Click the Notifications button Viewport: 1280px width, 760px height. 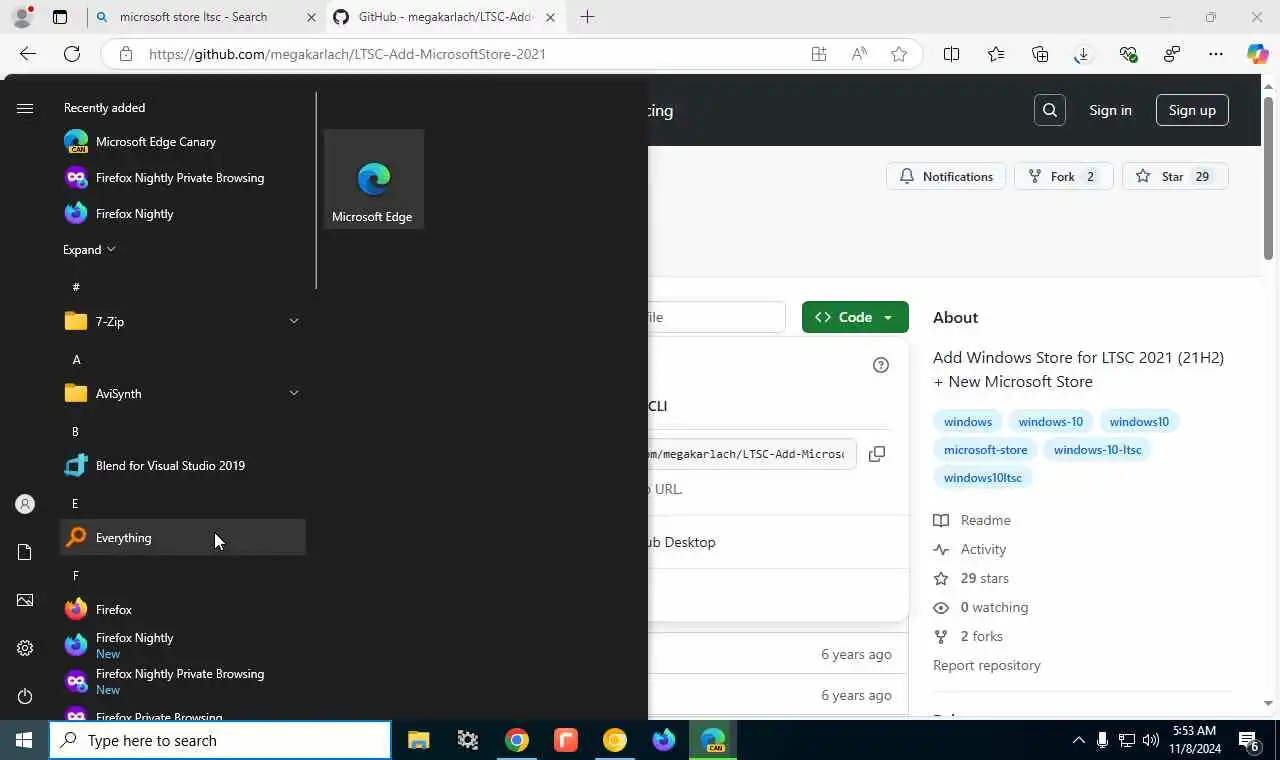(946, 176)
